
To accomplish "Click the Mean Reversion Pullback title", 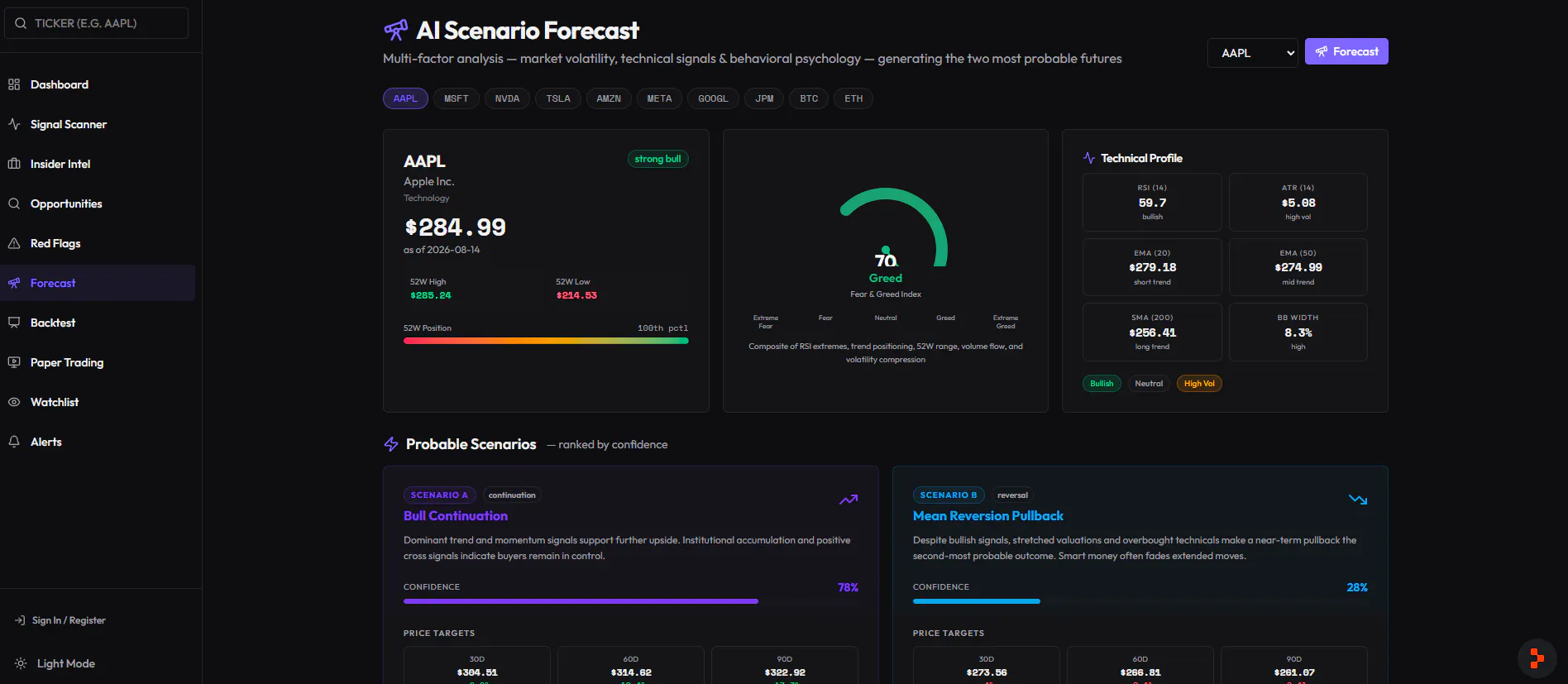I will tap(988, 516).
